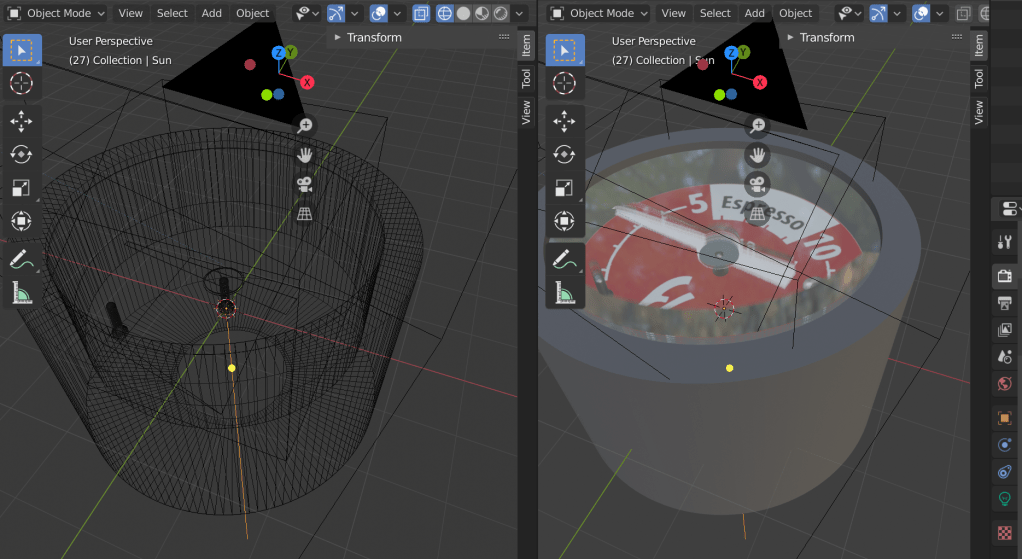Choose the Scale tool in right viewport
Image resolution: width=1022 pixels, height=559 pixels.
pyautogui.click(x=564, y=188)
